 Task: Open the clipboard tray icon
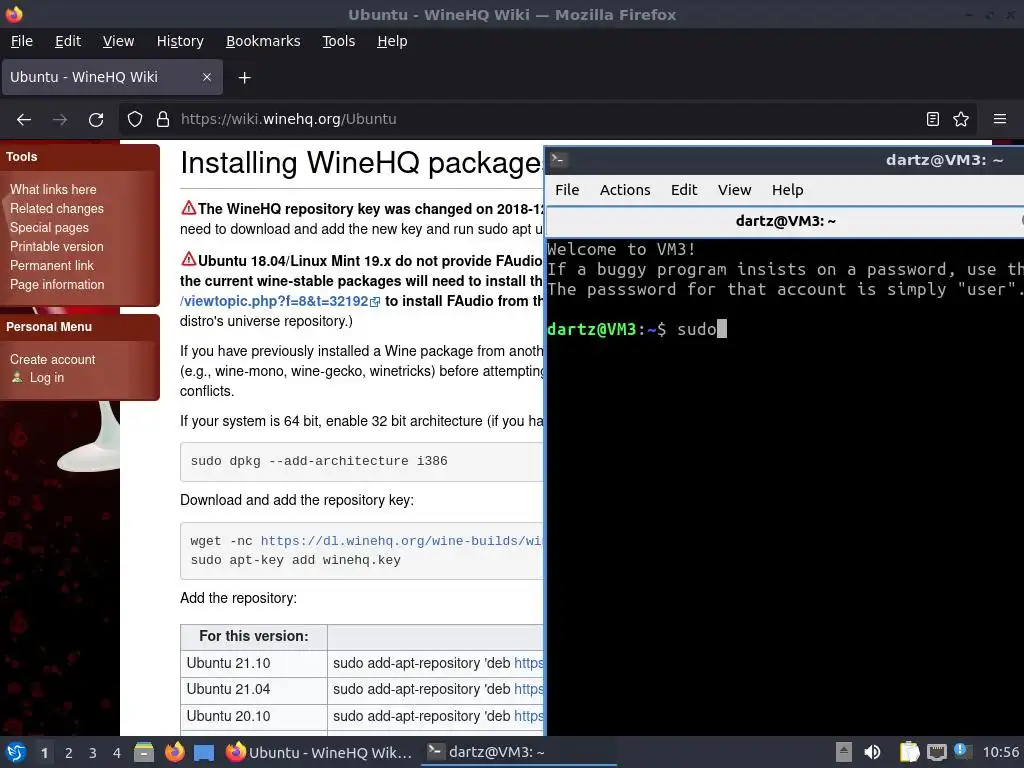point(909,752)
